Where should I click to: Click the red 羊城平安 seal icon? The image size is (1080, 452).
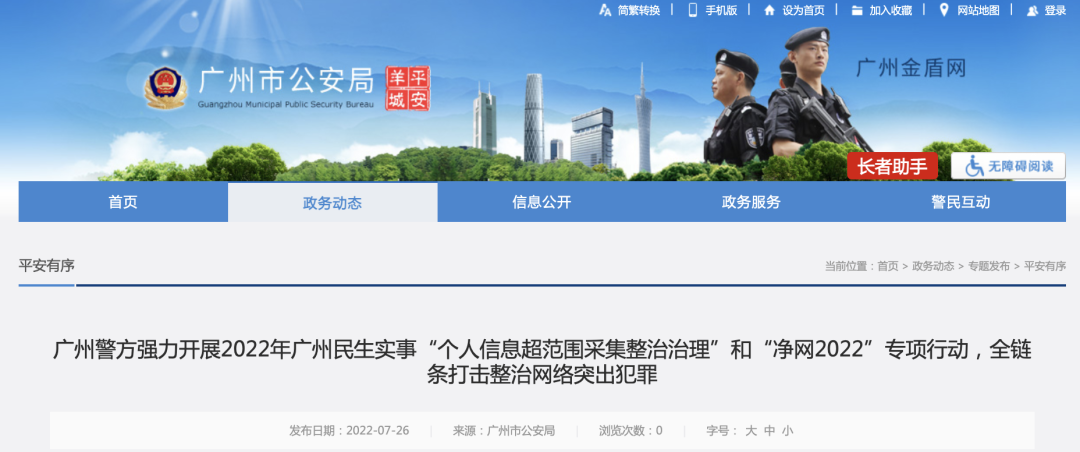[x=407, y=88]
